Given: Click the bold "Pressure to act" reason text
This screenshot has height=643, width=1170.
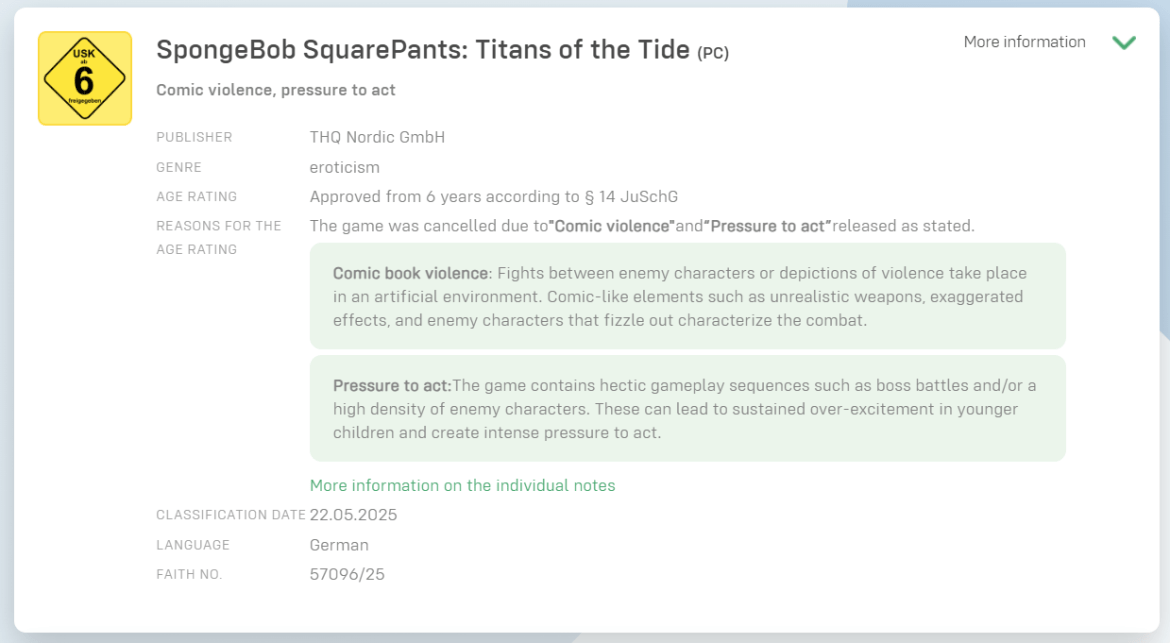Looking at the screenshot, I should click(767, 226).
